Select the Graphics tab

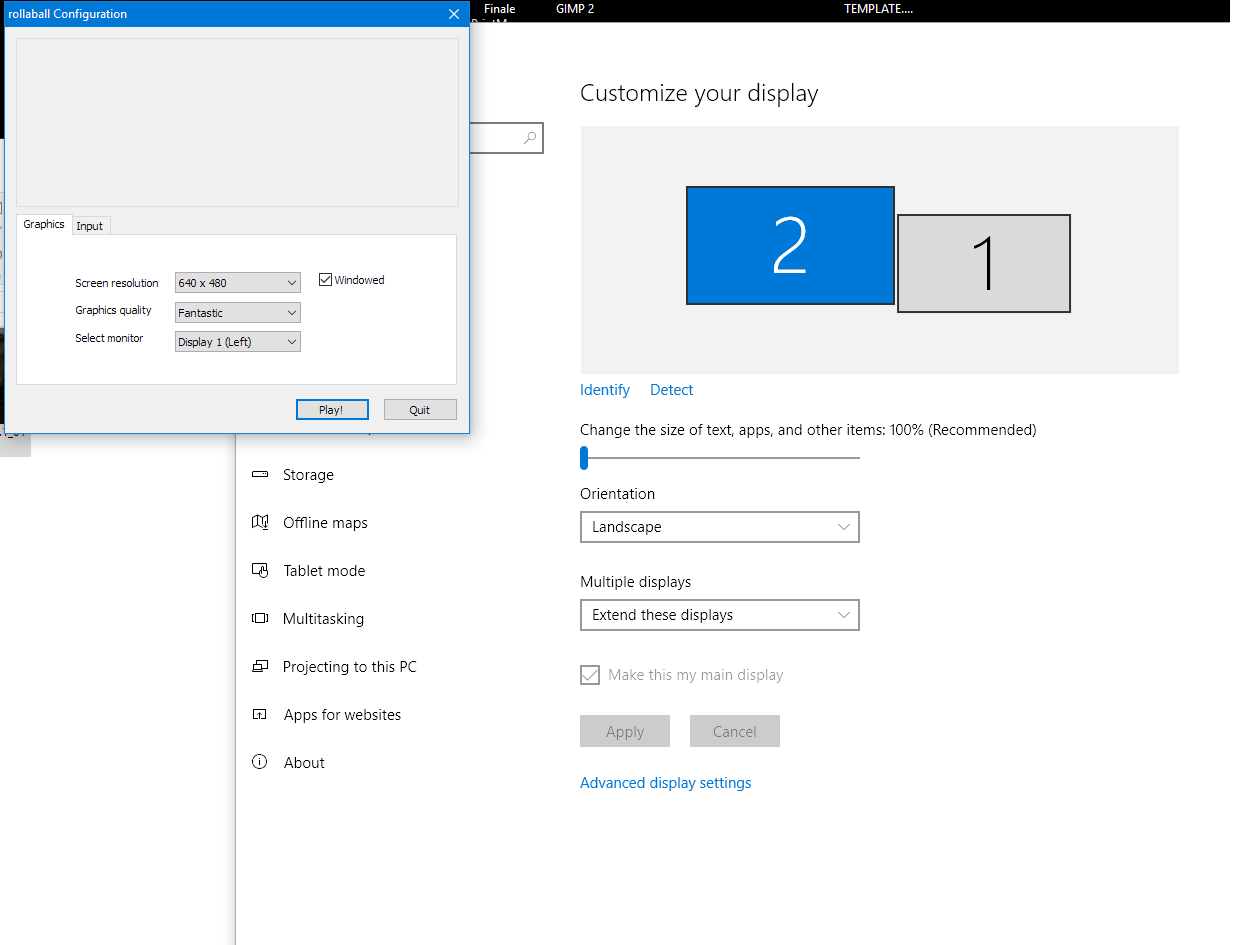point(43,225)
